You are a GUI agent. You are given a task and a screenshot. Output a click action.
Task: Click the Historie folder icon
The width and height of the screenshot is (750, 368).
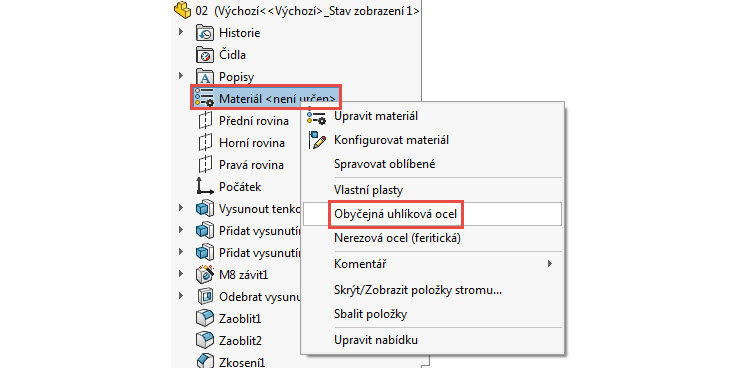[x=205, y=33]
